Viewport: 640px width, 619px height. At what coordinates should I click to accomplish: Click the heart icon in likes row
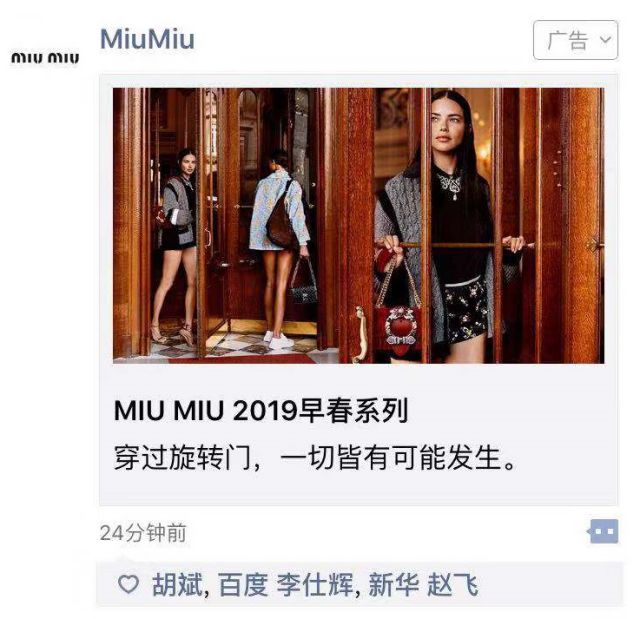click(129, 584)
